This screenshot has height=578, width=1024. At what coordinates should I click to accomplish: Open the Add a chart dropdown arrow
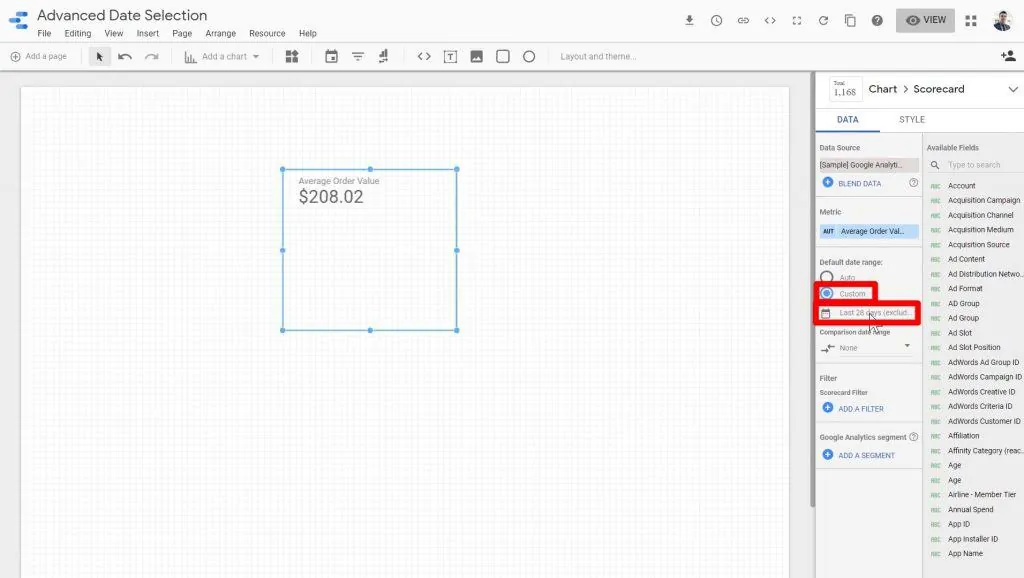click(256, 56)
